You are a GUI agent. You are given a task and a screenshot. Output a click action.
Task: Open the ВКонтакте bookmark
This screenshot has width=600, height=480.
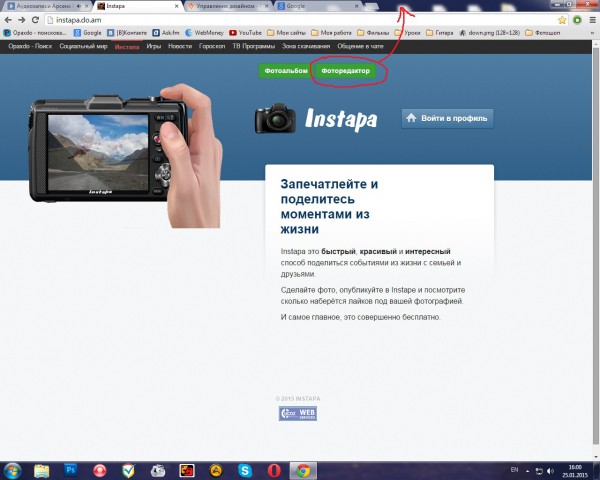tap(127, 33)
